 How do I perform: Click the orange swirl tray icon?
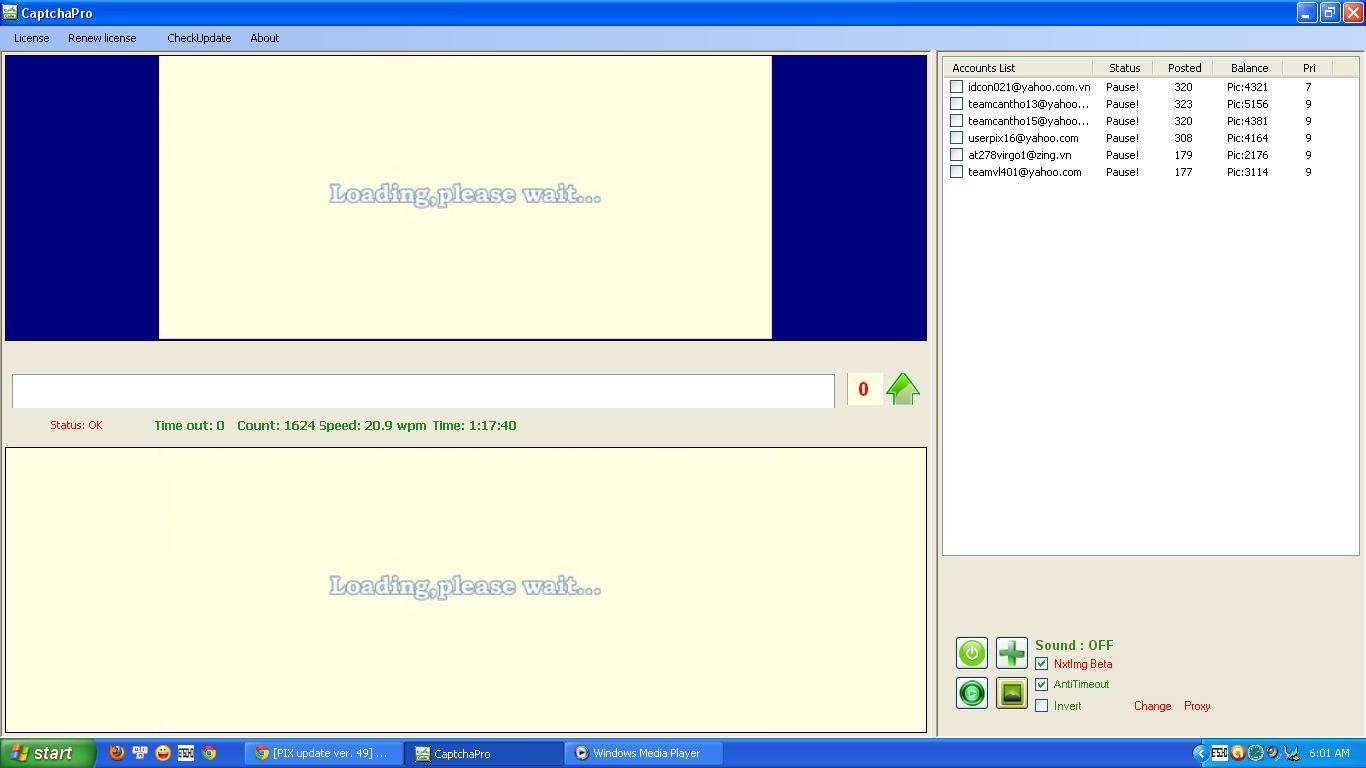pos(1238,753)
